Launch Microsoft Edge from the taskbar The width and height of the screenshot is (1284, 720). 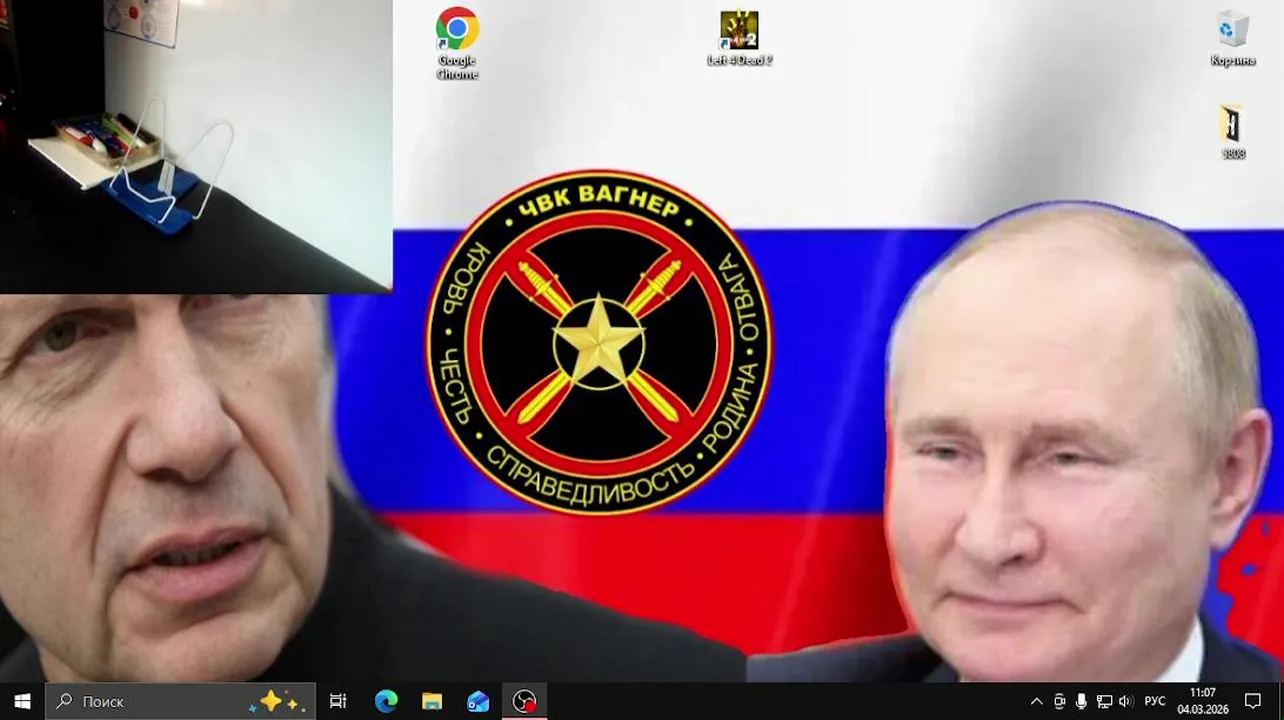[x=386, y=701]
